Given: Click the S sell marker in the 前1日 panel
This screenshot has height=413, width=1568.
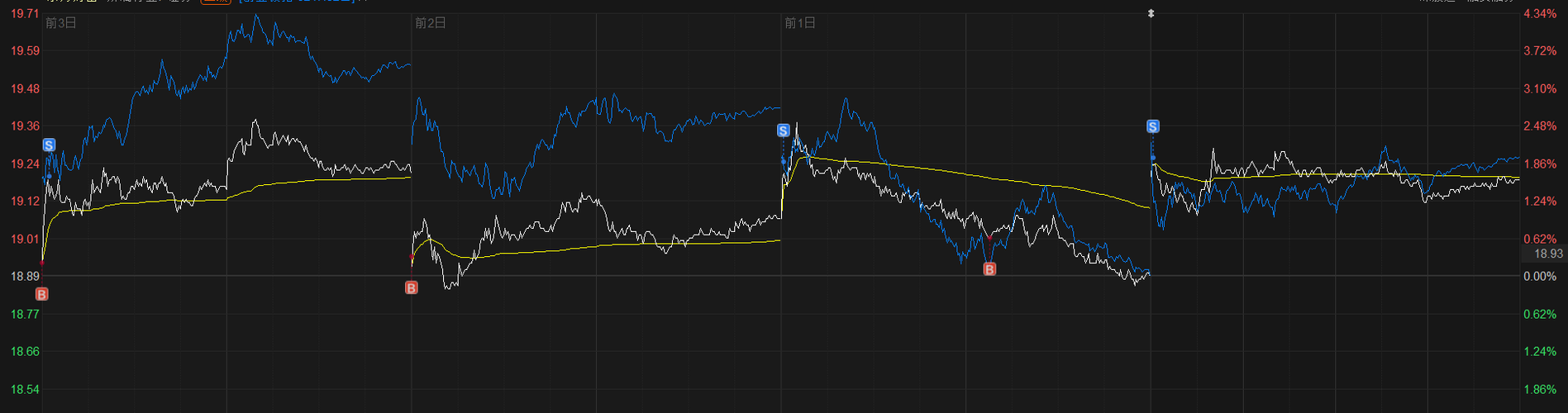Looking at the screenshot, I should (x=783, y=131).
